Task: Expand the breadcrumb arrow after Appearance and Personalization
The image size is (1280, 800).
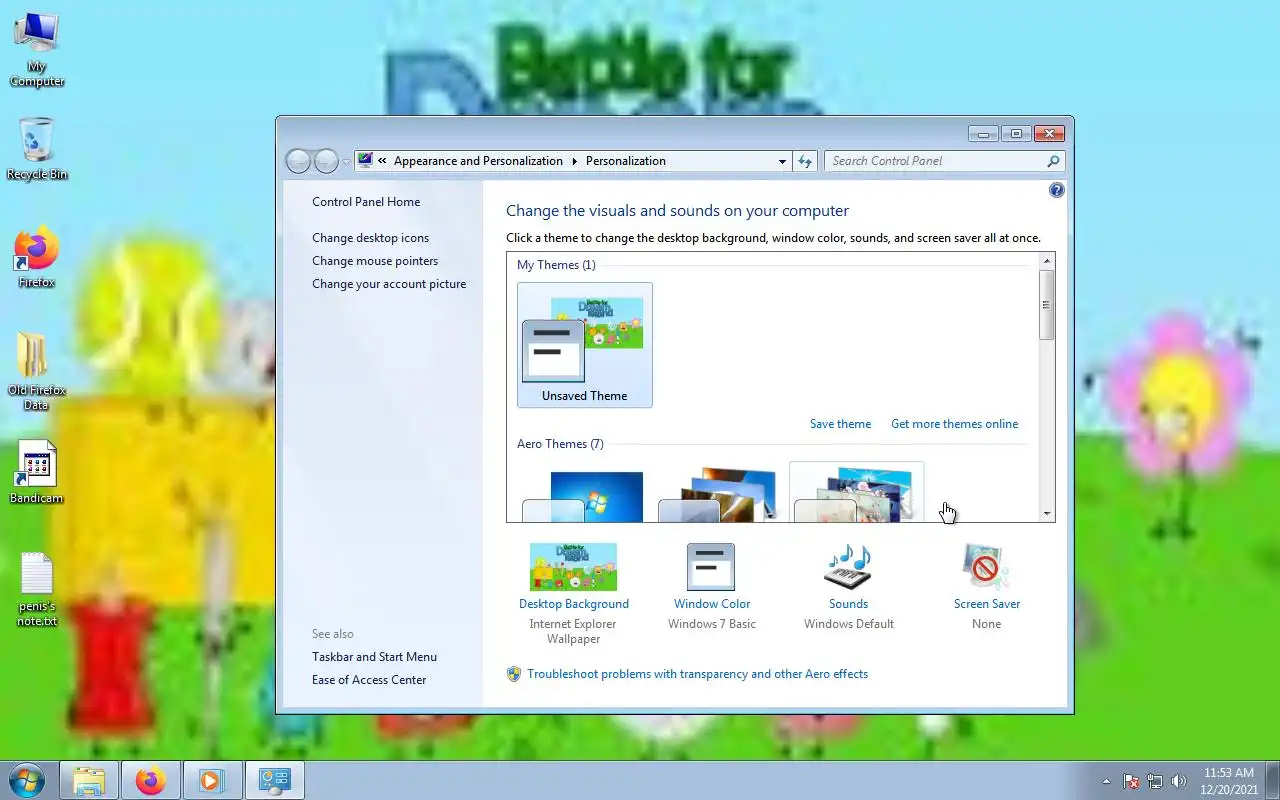Action: click(575, 161)
